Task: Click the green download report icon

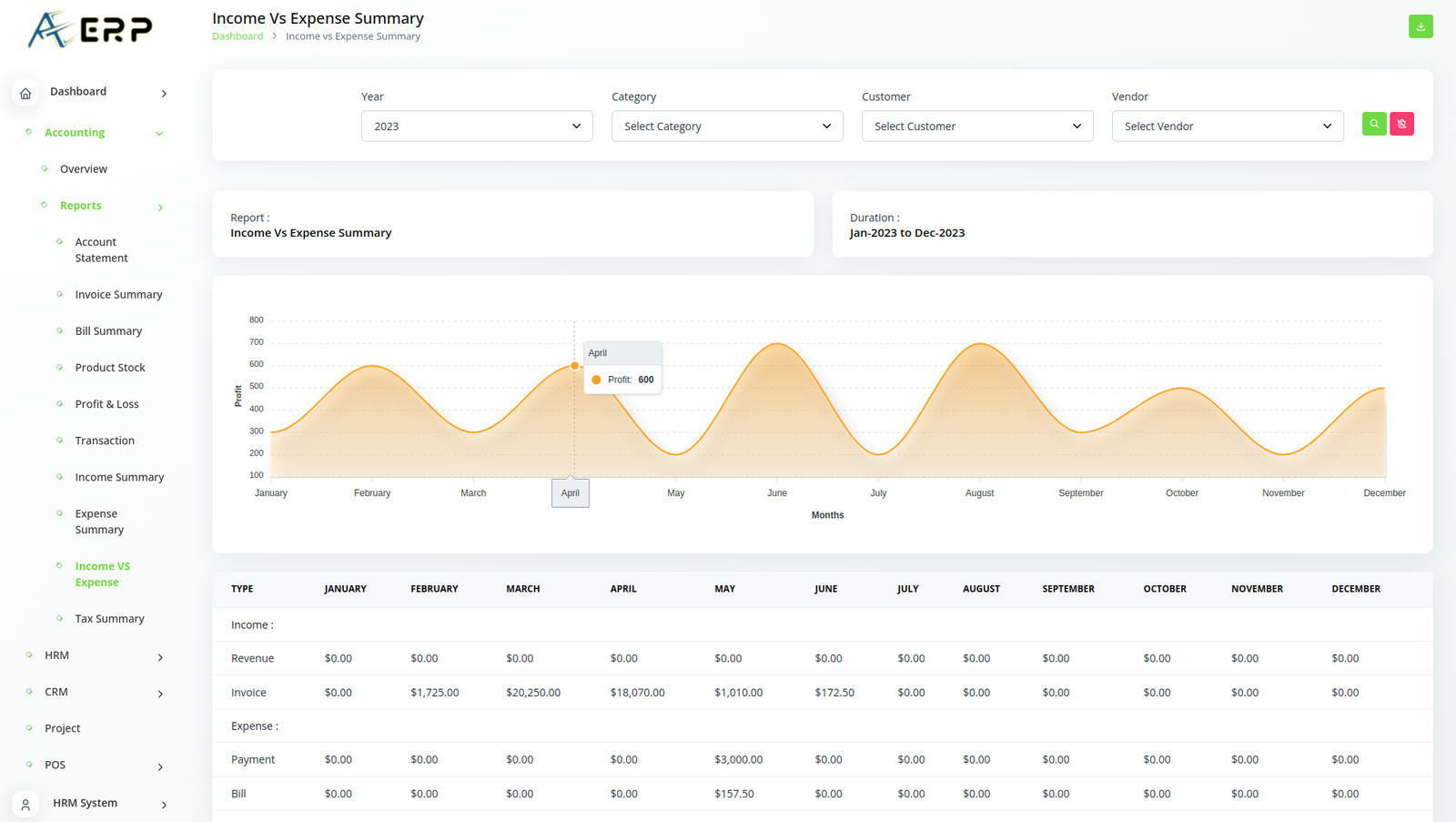Action: 1420,26
